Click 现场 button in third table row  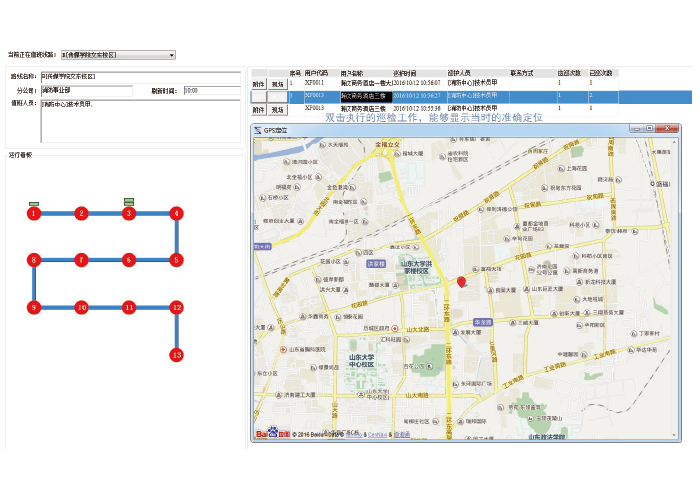click(x=277, y=109)
